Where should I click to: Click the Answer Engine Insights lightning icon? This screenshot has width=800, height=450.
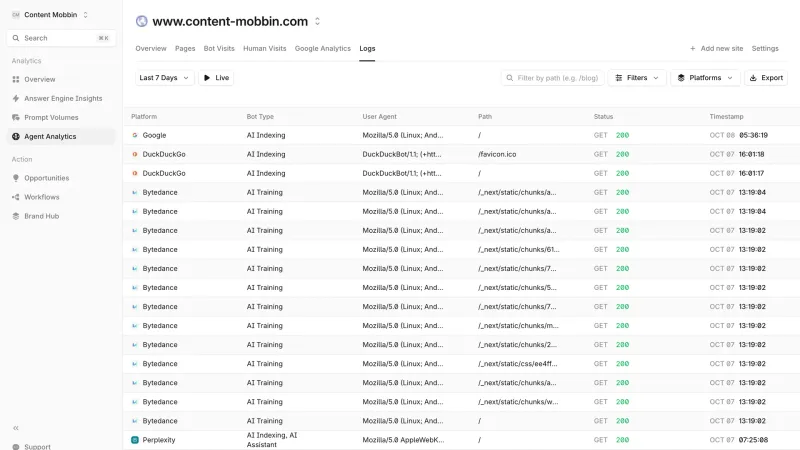pyautogui.click(x=16, y=98)
